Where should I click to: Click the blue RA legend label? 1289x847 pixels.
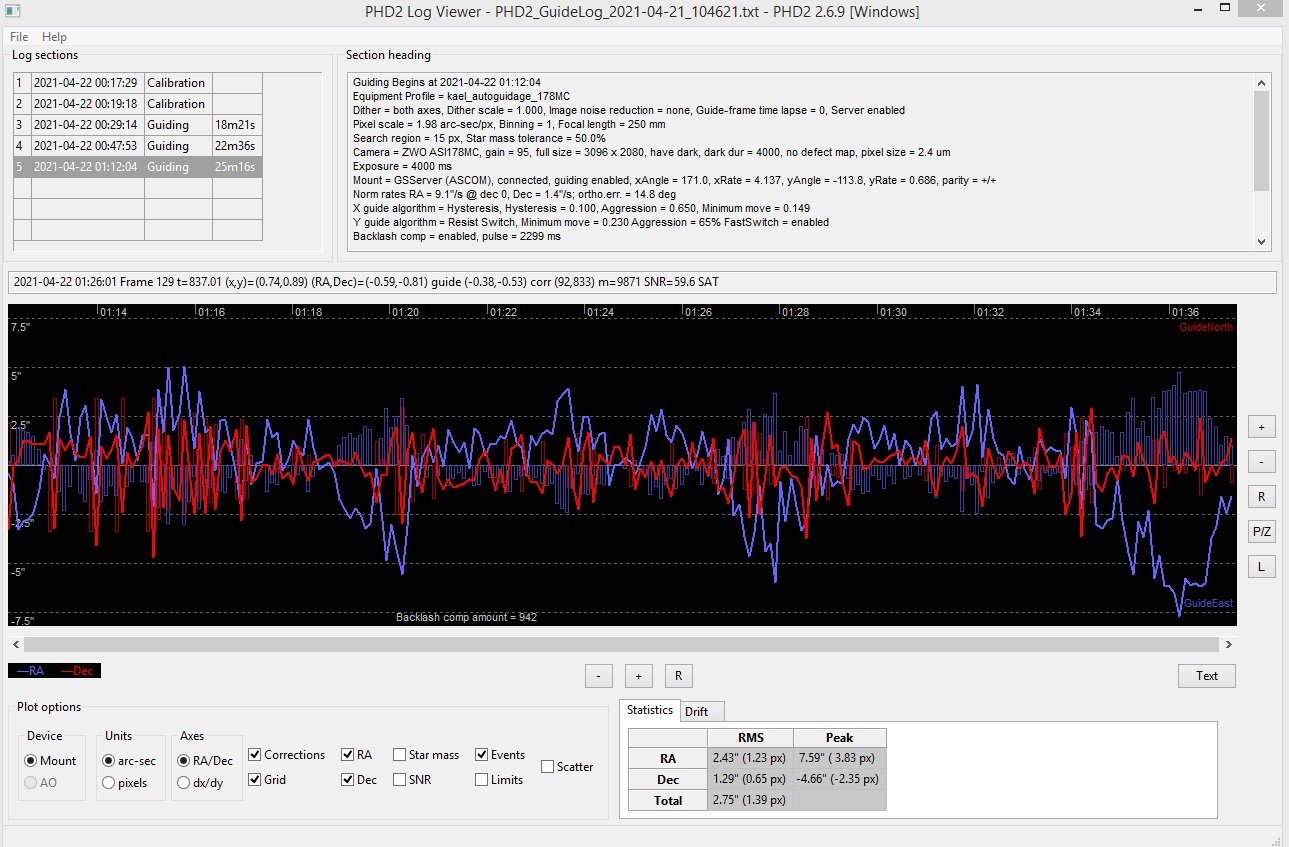tap(32, 671)
